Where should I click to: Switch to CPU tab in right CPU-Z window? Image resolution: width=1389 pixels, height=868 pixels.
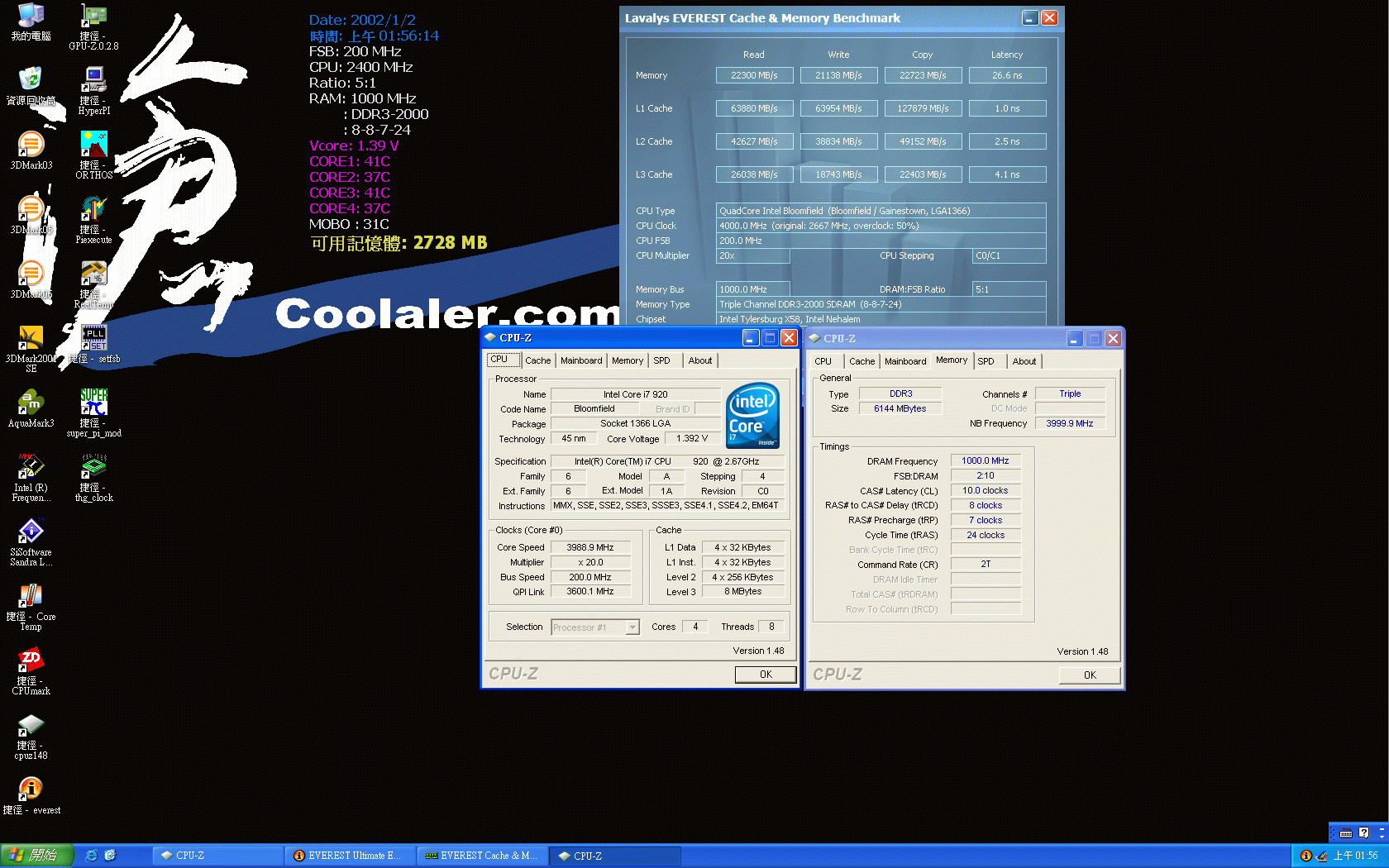click(823, 361)
